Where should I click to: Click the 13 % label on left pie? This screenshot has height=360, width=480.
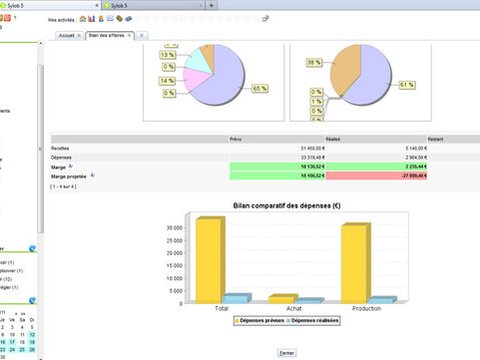(168, 55)
